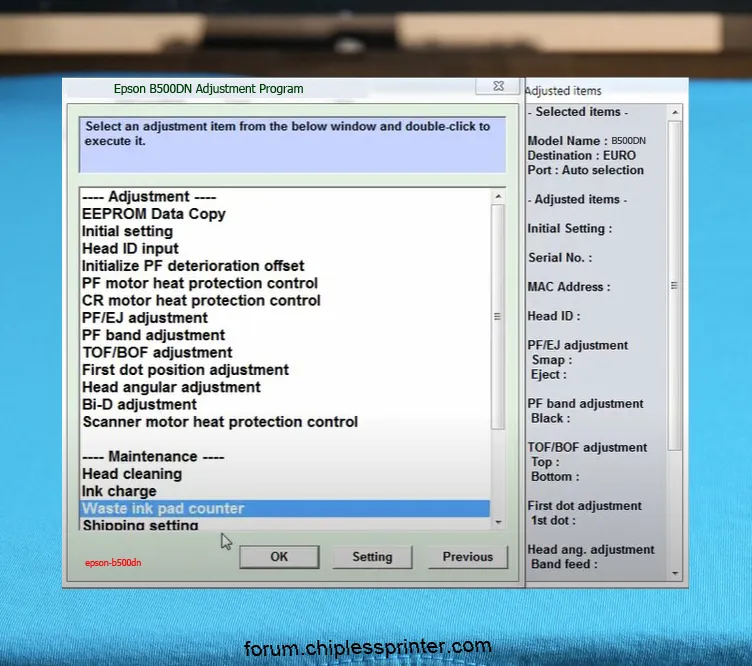Click the ---- Adjustment ---- header row
Screen dimensions: 752x666
pos(285,197)
